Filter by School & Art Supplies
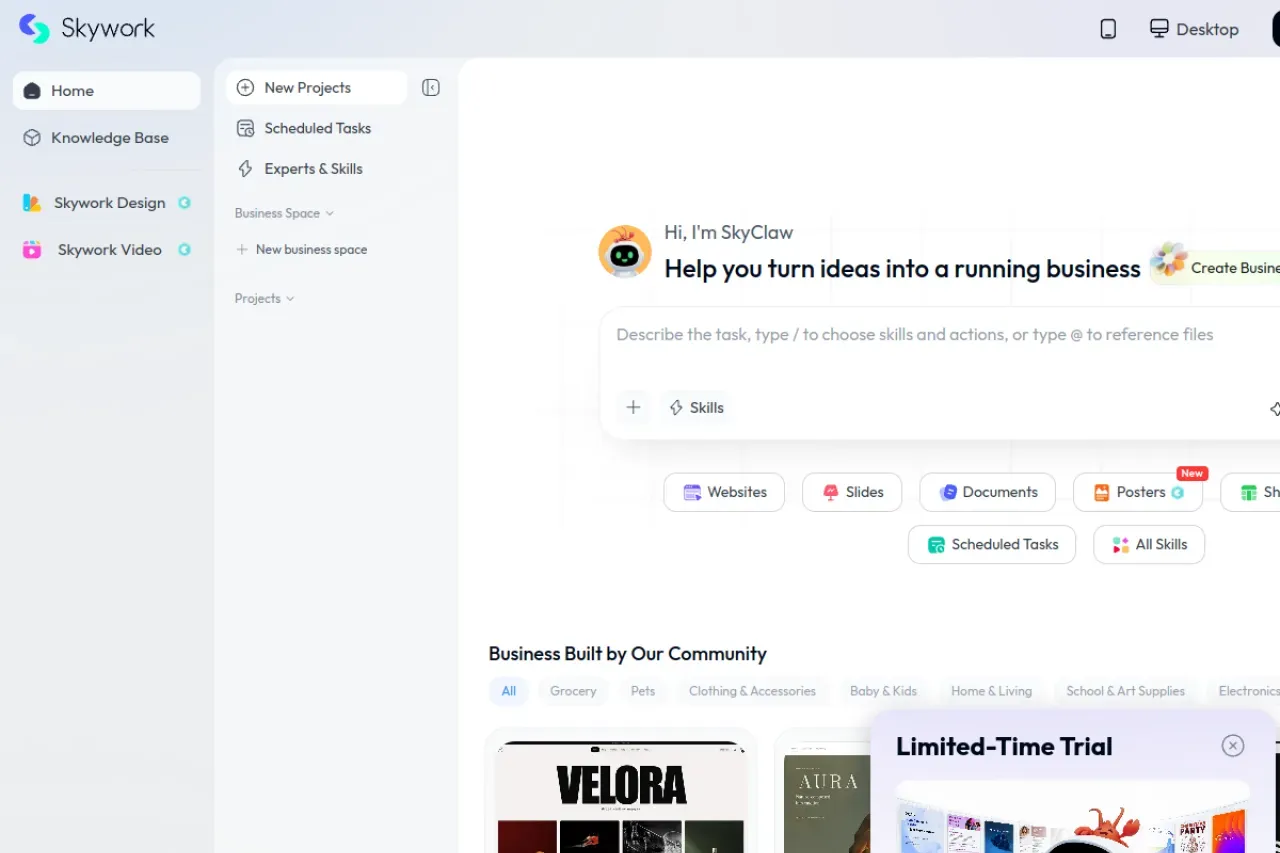 1125,691
